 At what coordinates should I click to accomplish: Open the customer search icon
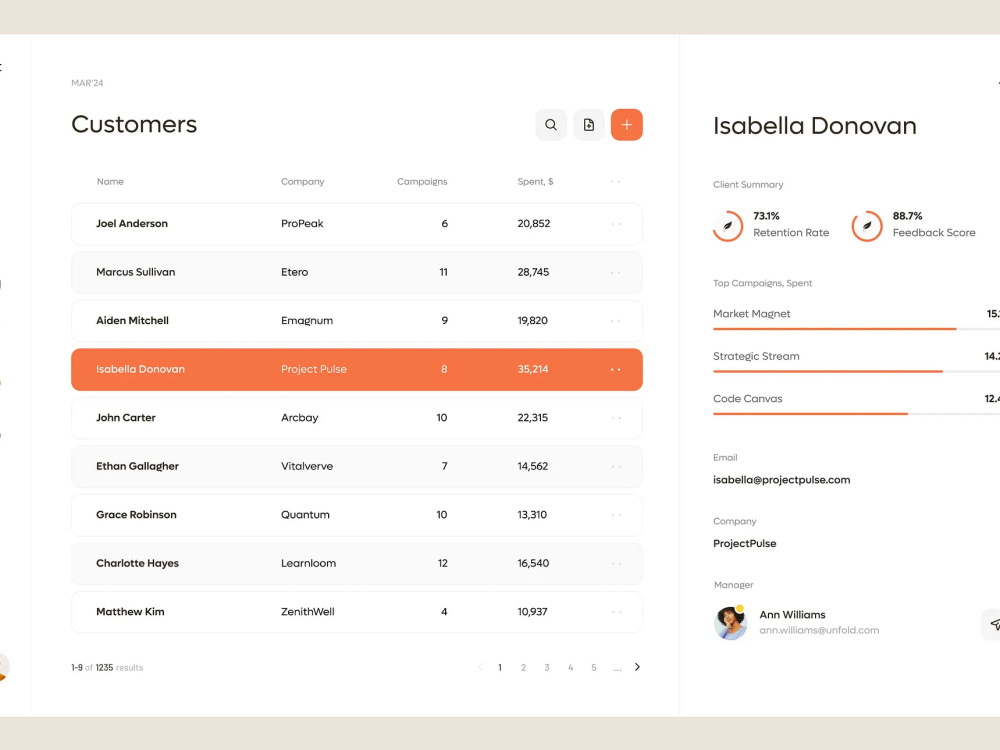[551, 125]
